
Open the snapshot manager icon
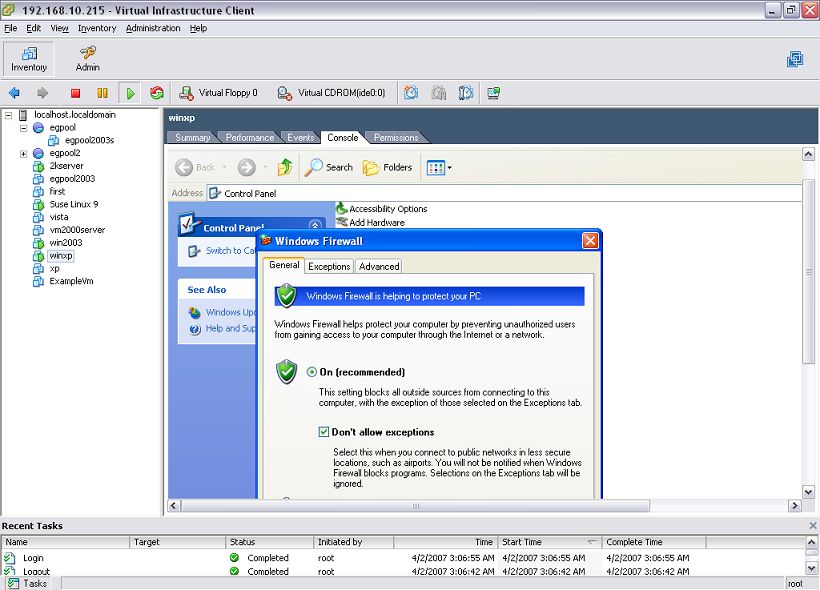tap(465, 93)
